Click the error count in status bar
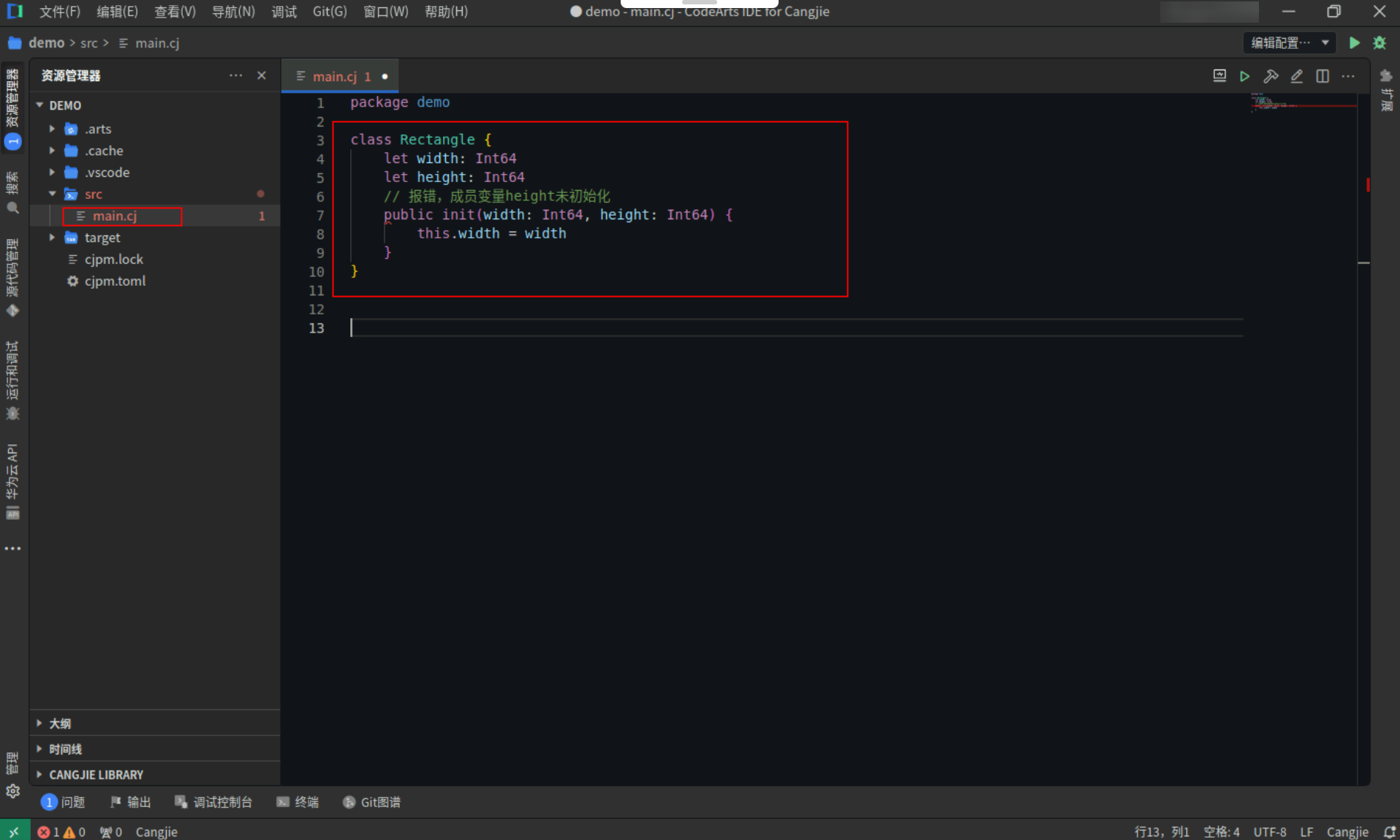 click(50, 831)
